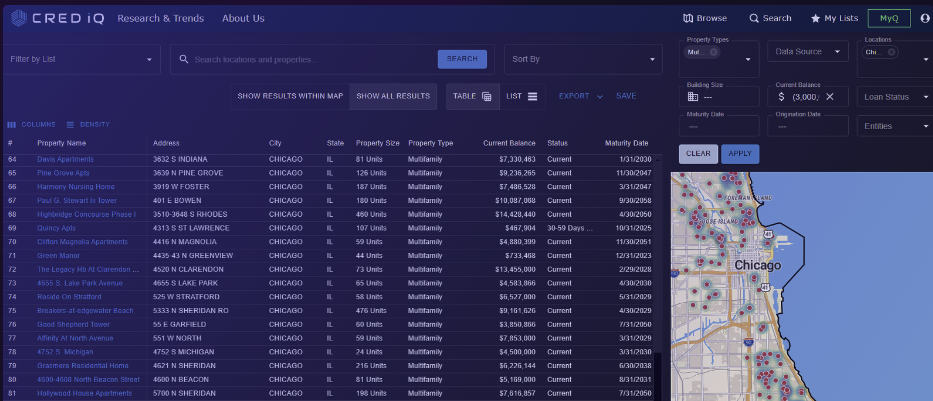Focus the search locations and properties field

312,59
